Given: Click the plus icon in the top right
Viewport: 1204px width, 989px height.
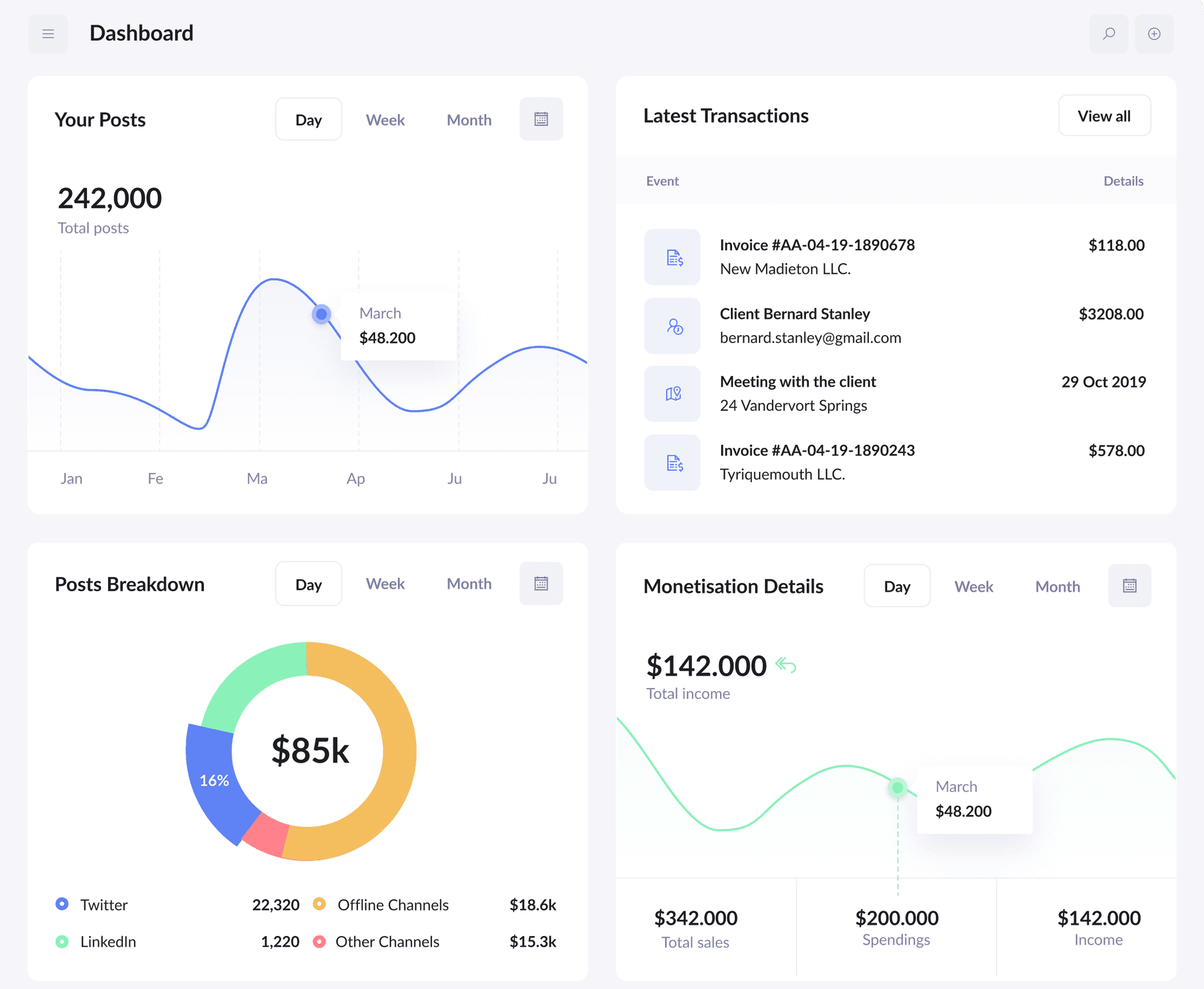Looking at the screenshot, I should pyautogui.click(x=1154, y=33).
